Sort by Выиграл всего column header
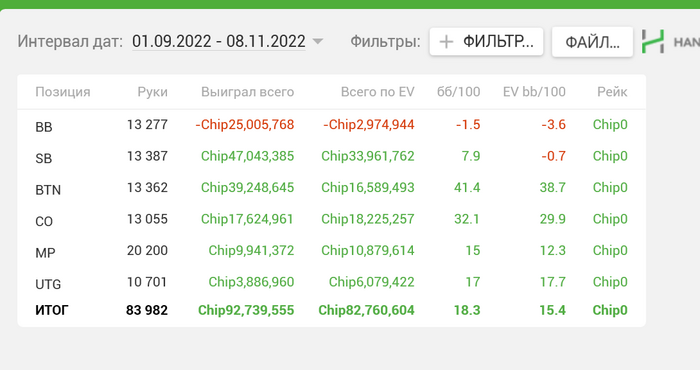The height and width of the screenshot is (370, 700). click(x=247, y=92)
